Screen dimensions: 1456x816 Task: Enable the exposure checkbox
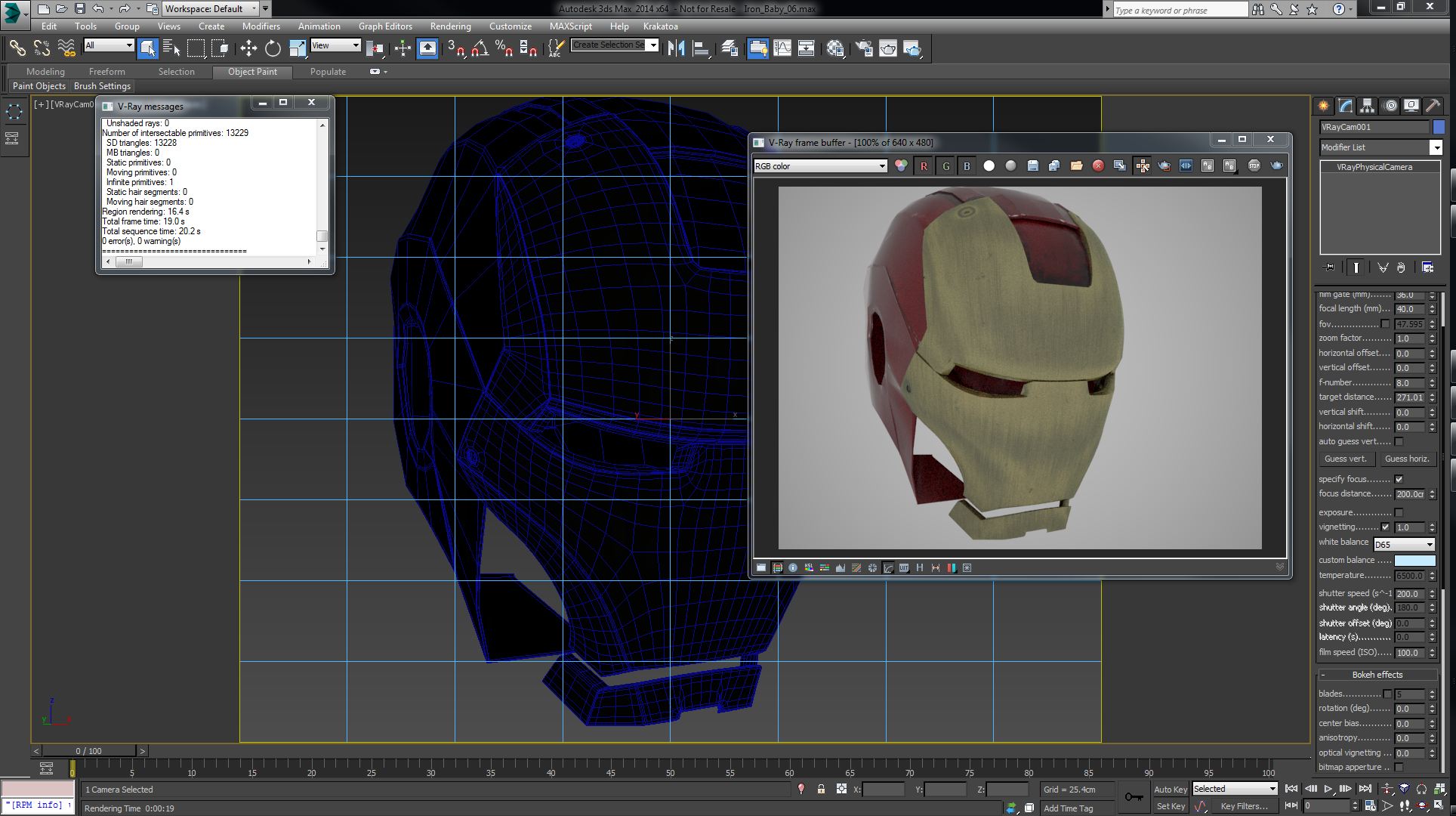[x=1399, y=512]
